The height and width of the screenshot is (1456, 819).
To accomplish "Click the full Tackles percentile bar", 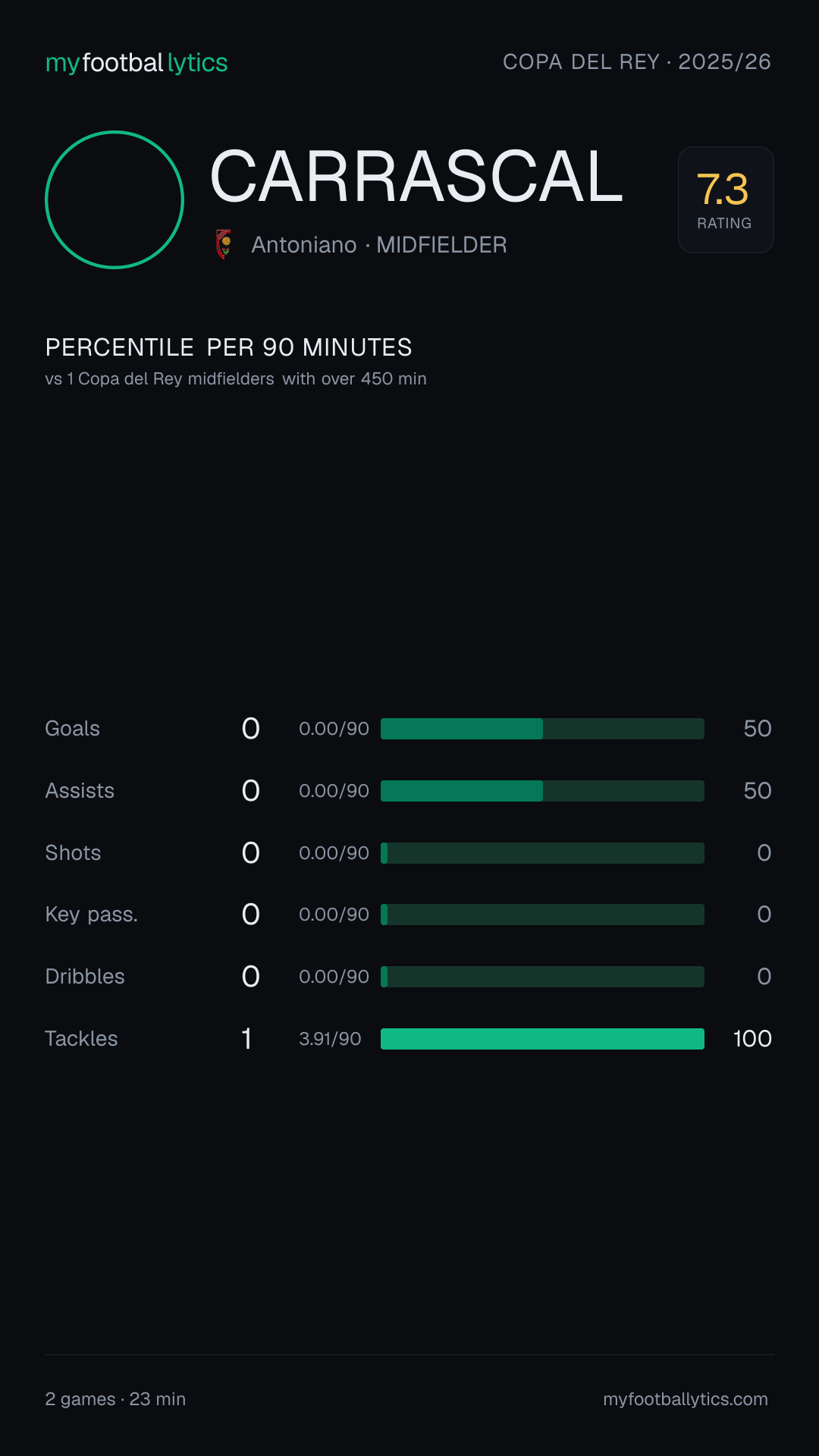I will pyautogui.click(x=542, y=1039).
